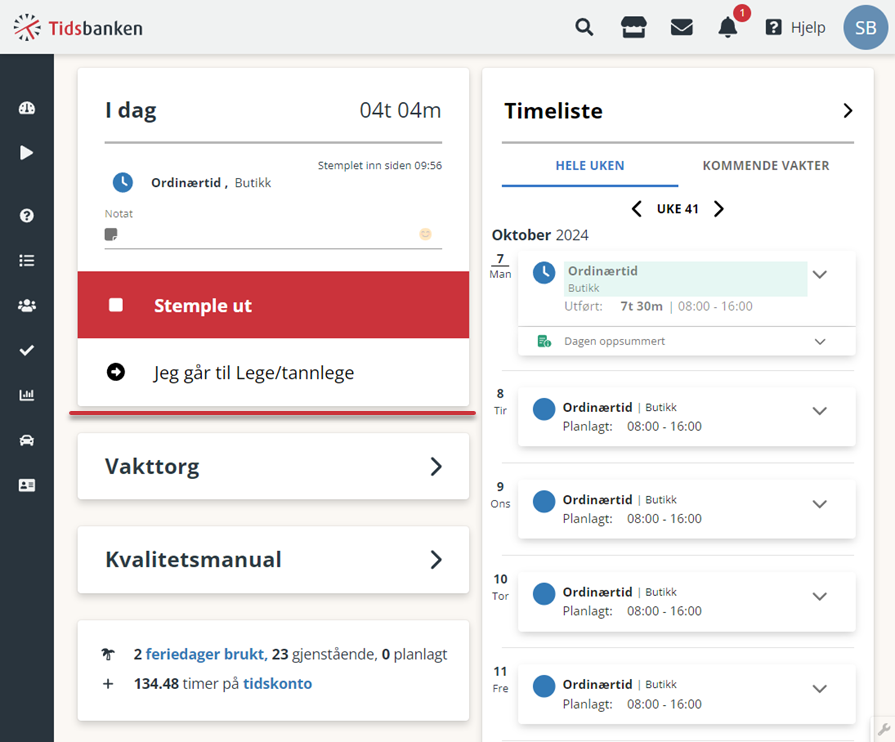Open notifications bell with red badge
The image size is (895, 742).
[728, 27]
